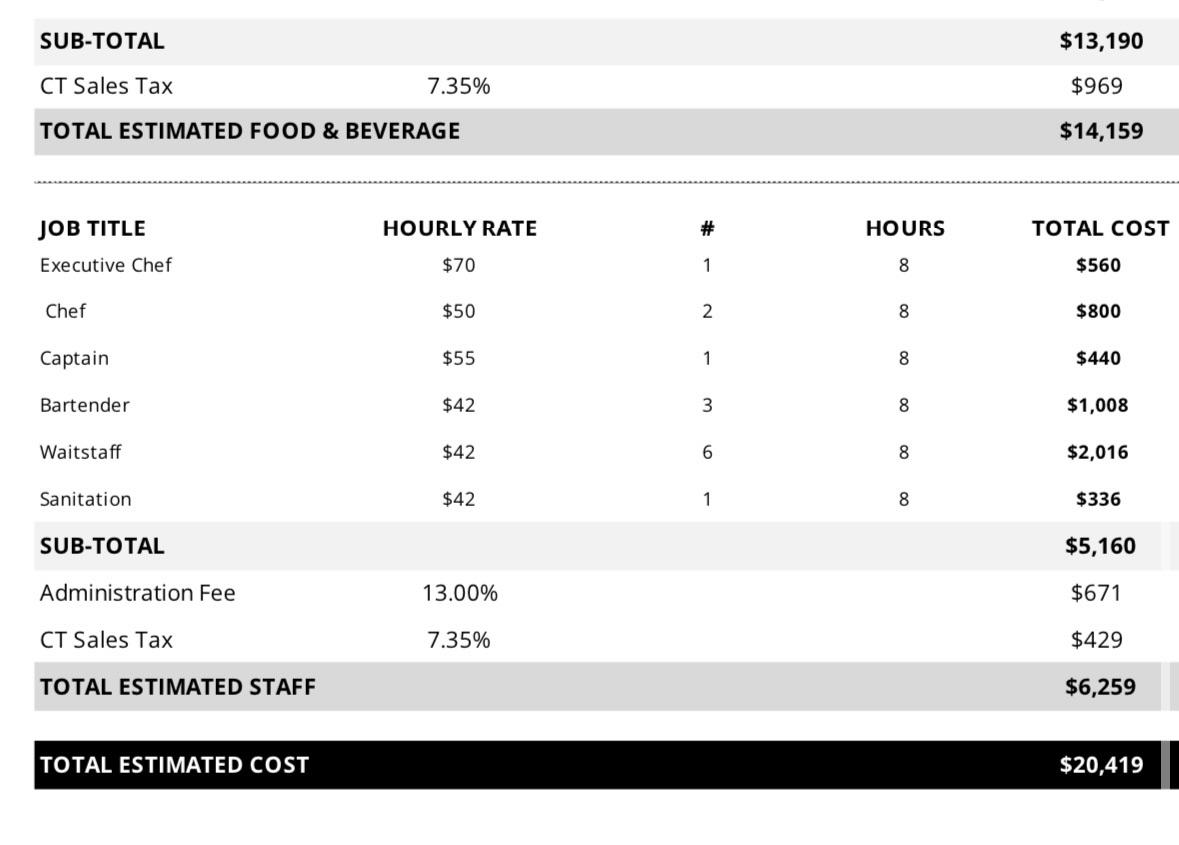Click the TOTAL ESTIMATED COST $20,419 amount
1179x845 pixels.
tap(1101, 765)
